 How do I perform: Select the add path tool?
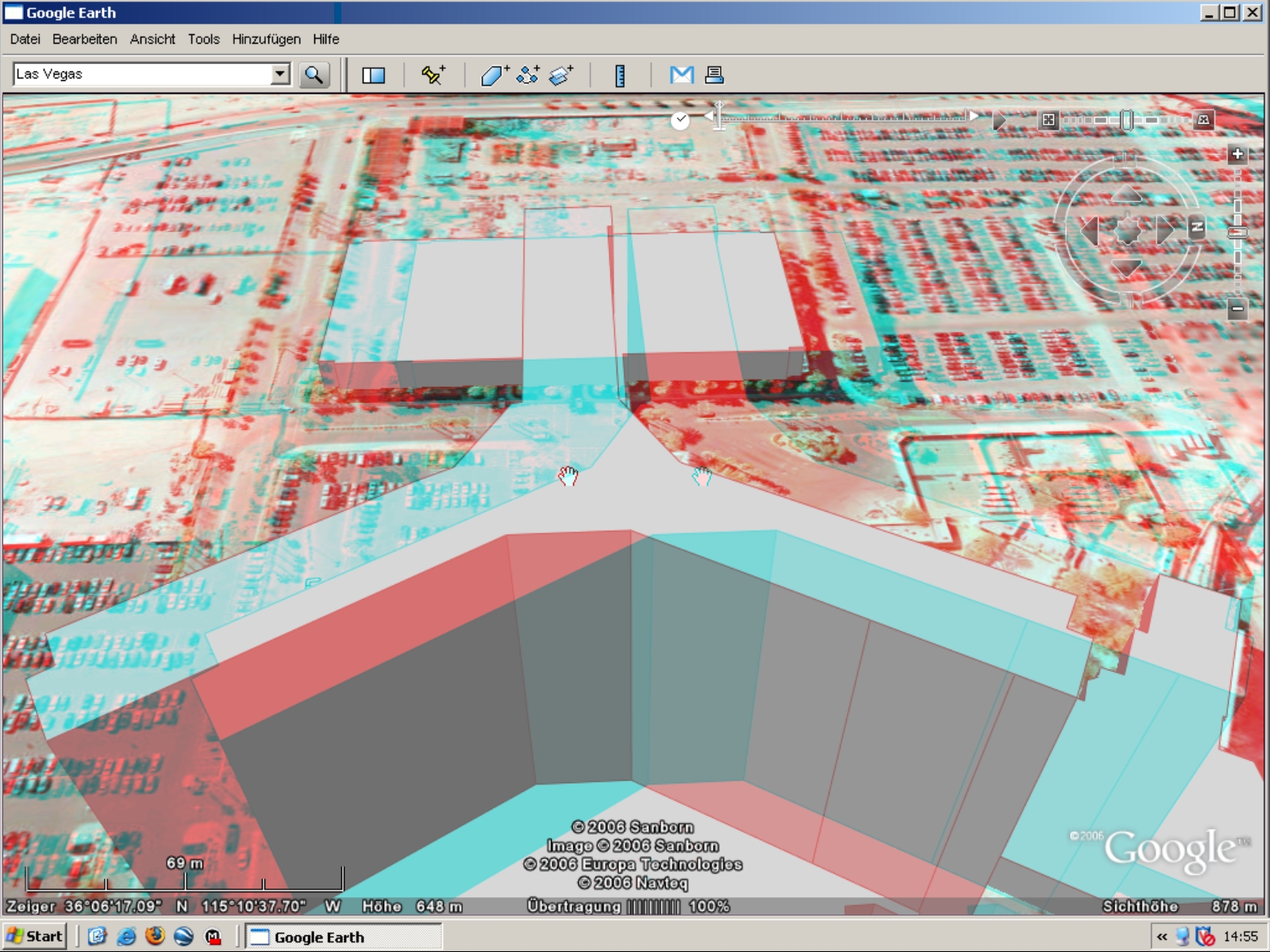(x=528, y=75)
